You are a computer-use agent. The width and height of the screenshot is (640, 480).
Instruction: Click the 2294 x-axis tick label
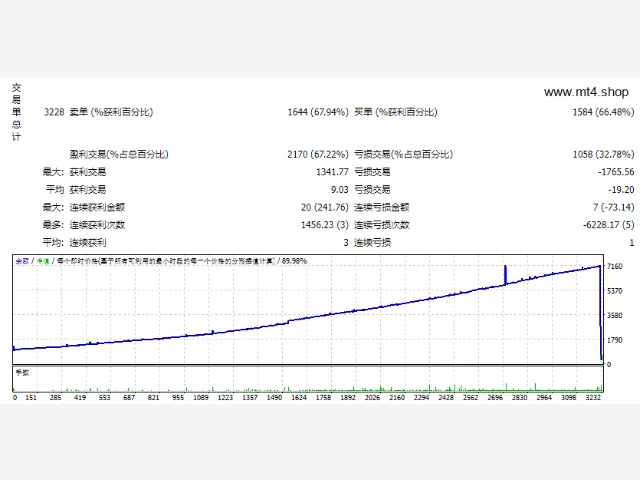[x=421, y=397]
